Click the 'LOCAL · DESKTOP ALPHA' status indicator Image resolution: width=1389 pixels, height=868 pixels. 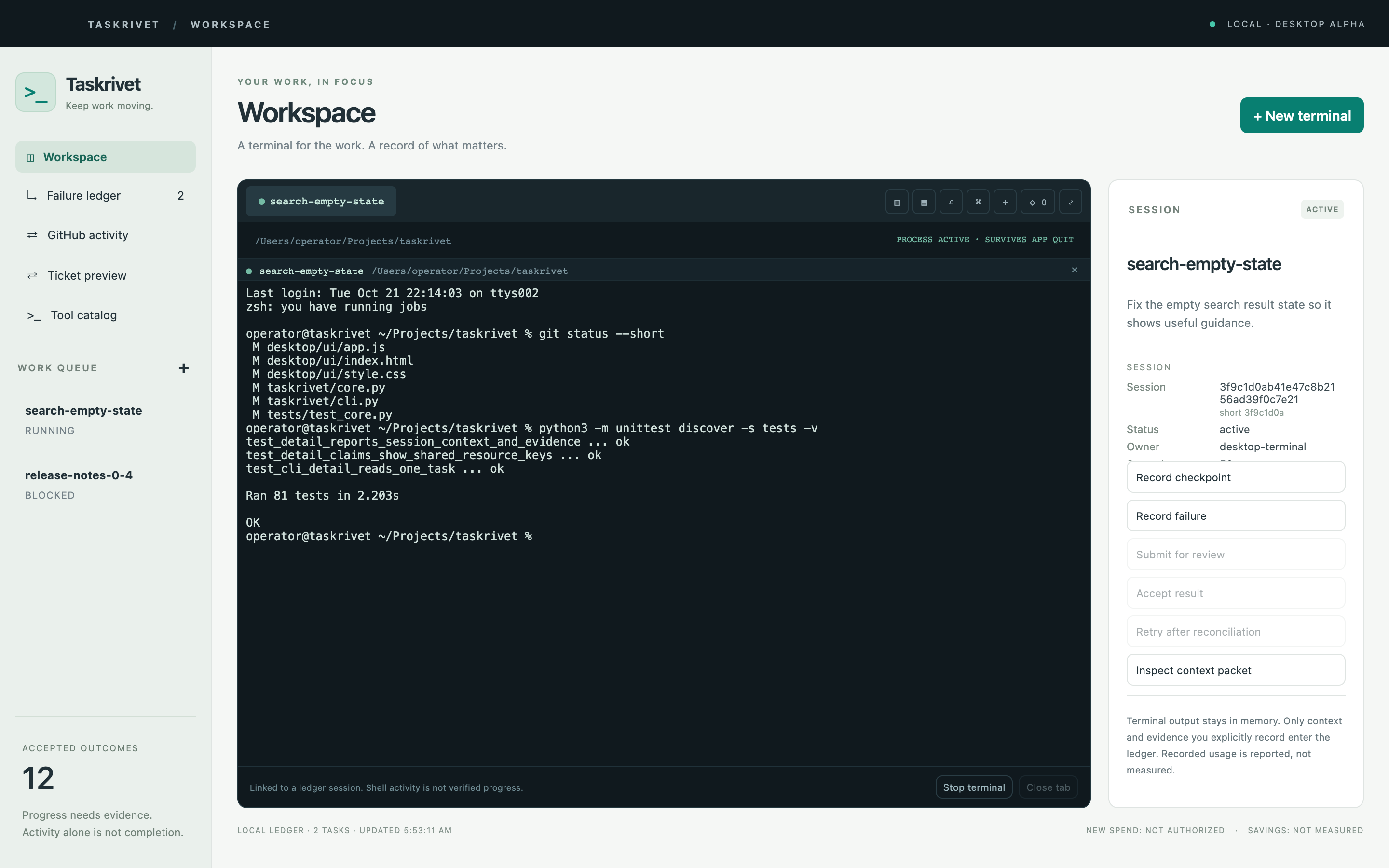click(x=1287, y=24)
